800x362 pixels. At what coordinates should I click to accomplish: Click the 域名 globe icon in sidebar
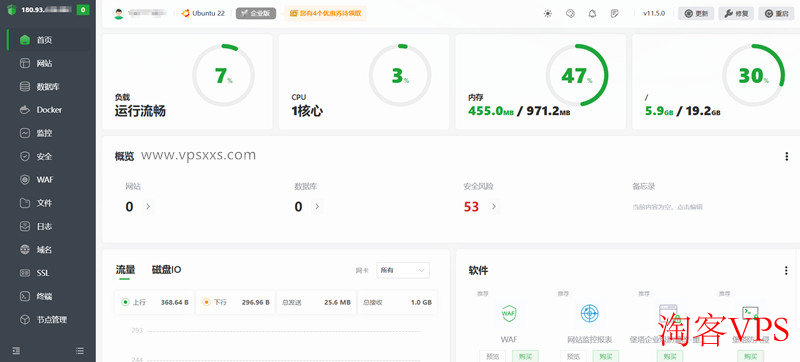point(24,250)
